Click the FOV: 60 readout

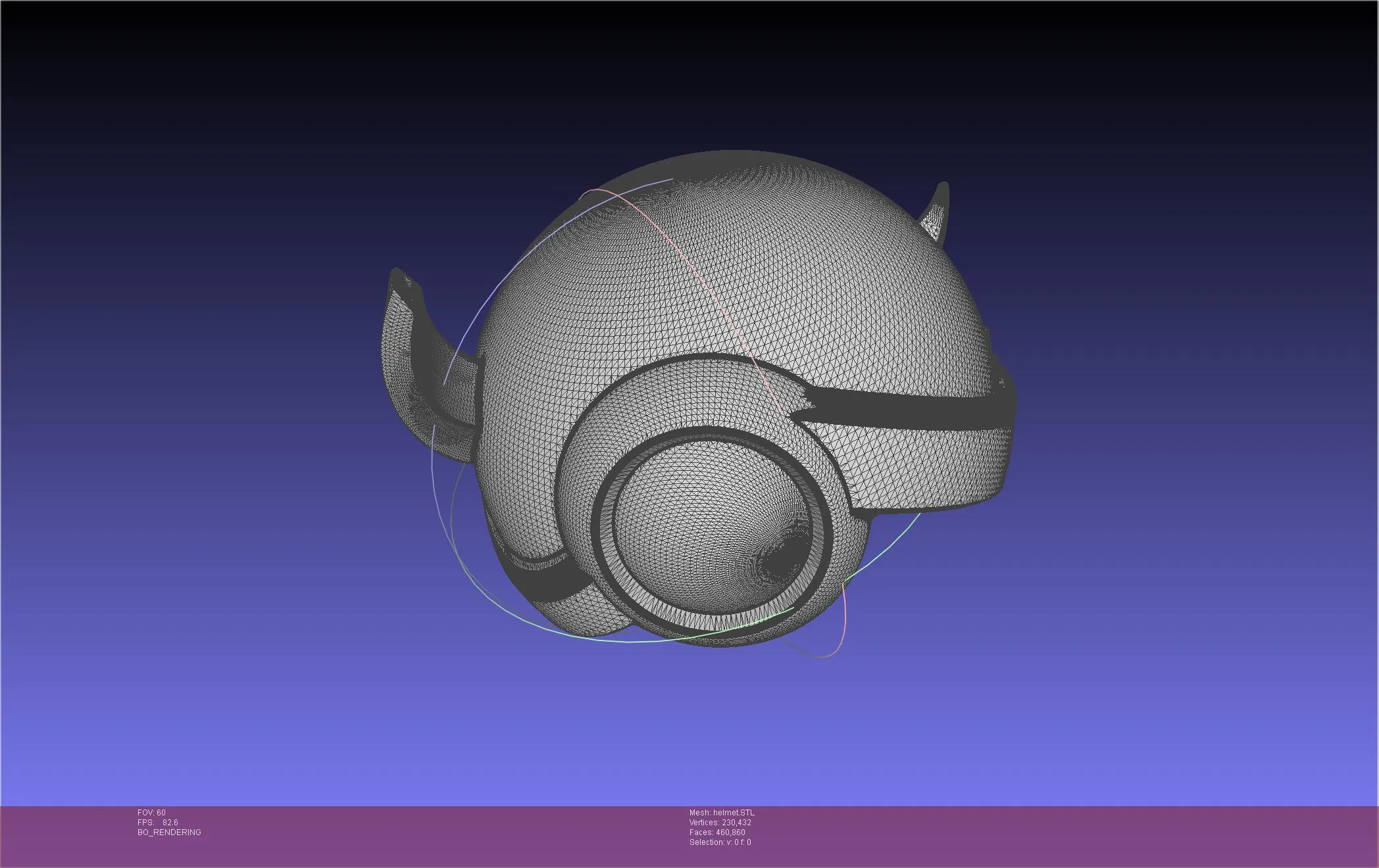click(151, 813)
